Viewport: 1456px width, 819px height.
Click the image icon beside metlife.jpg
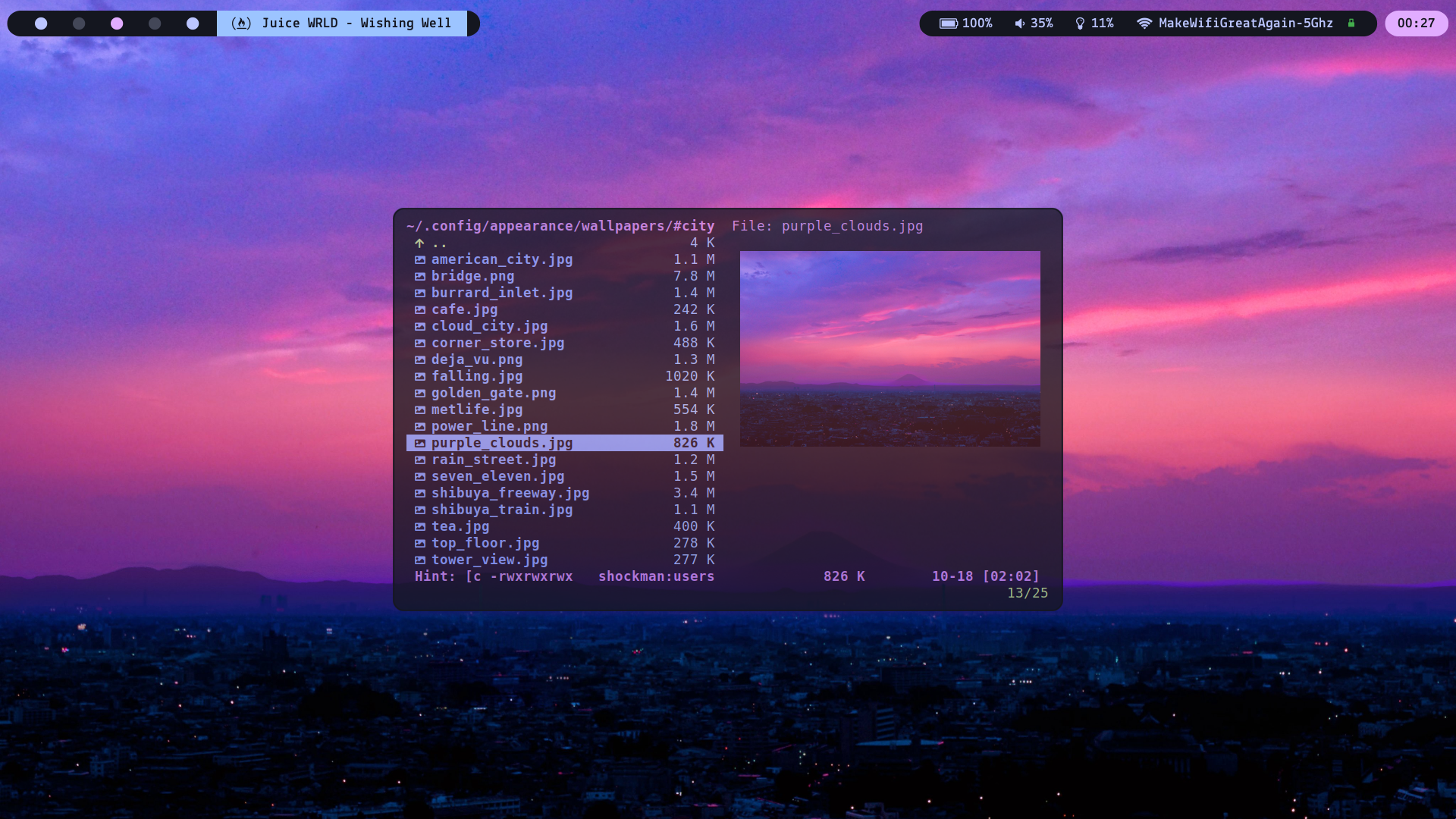click(420, 409)
